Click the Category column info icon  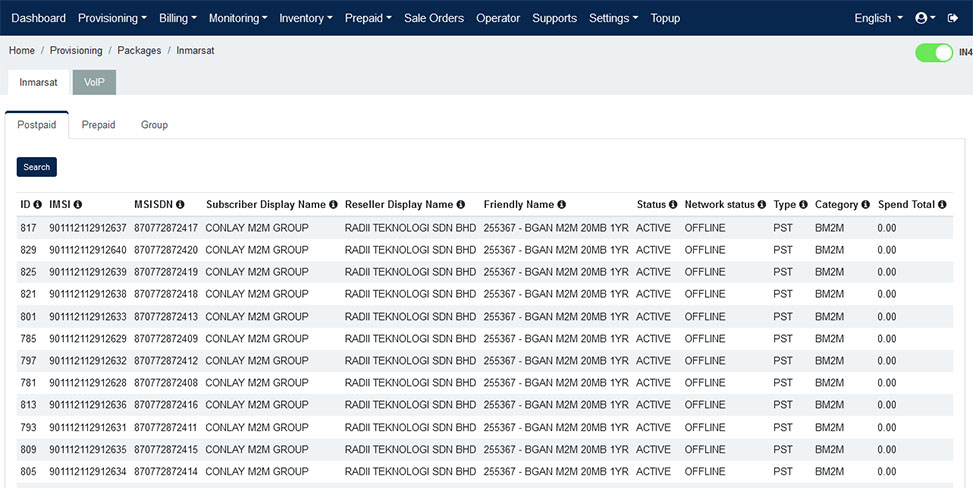866,205
